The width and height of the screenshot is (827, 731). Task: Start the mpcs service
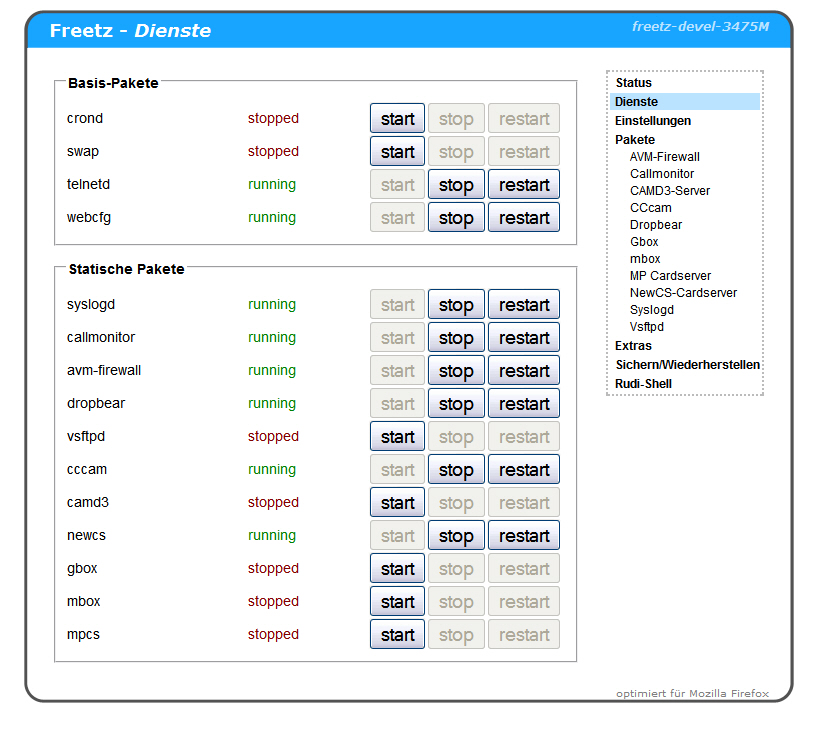pyautogui.click(x=397, y=635)
